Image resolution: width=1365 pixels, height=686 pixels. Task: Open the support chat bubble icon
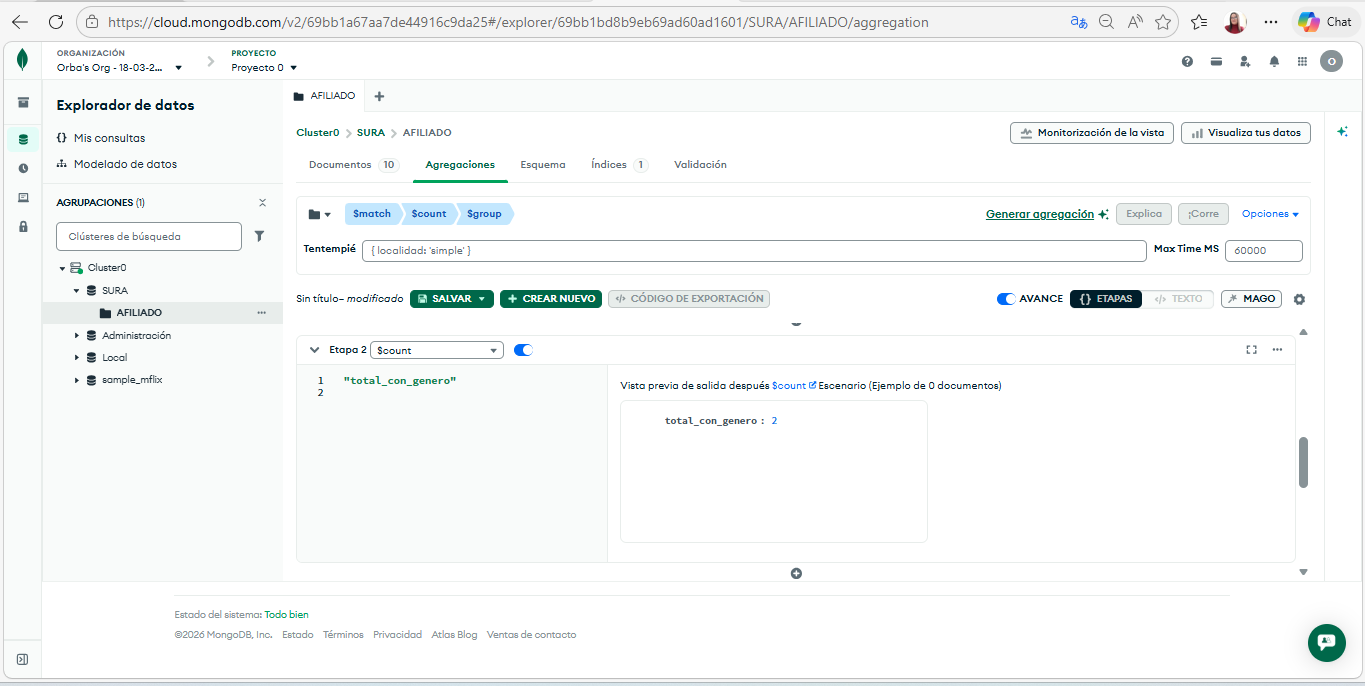tap(1326, 642)
